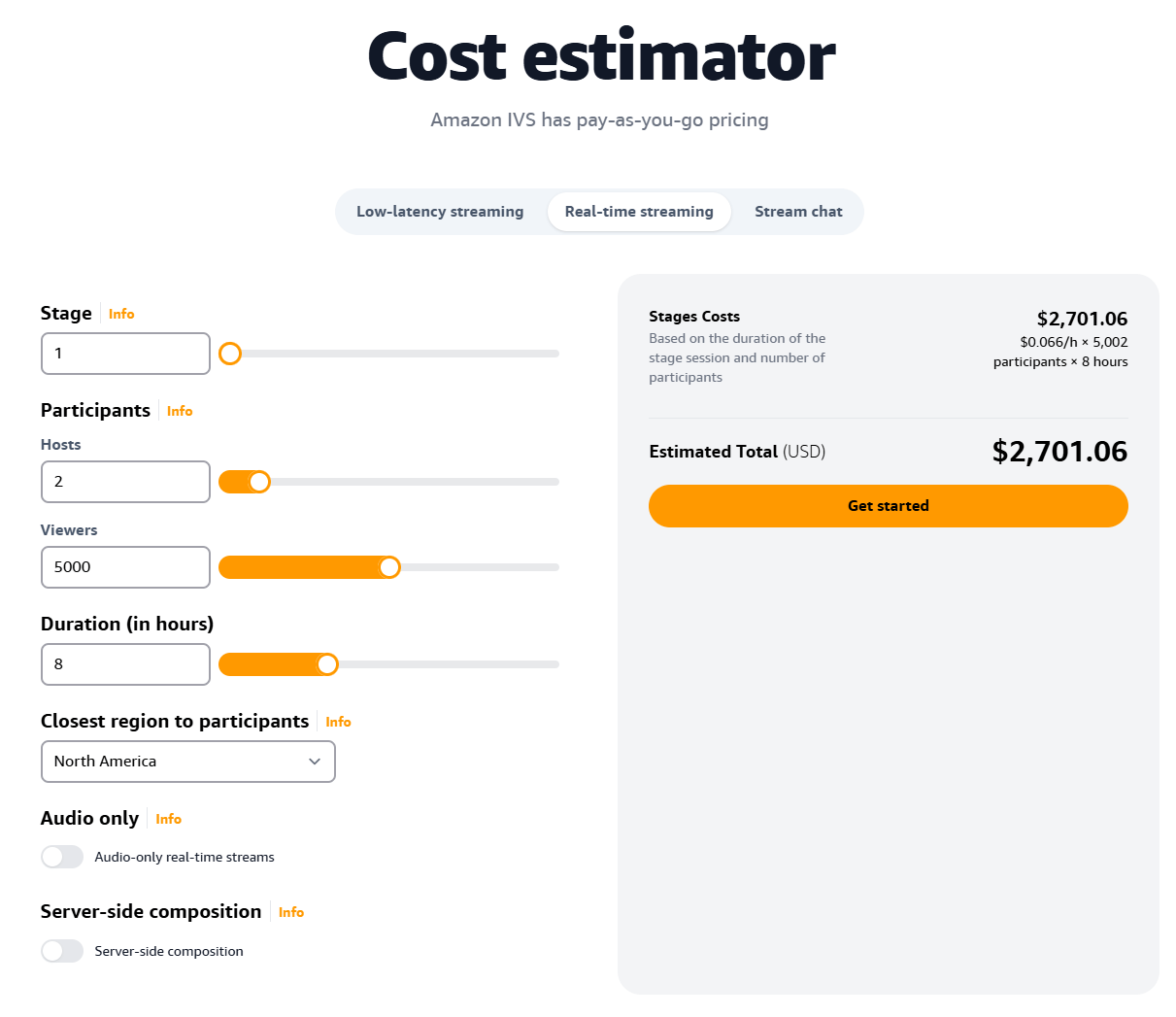Open the Info link beside Participants
Image resolution: width=1176 pixels, height=1017 pixels.
click(180, 411)
